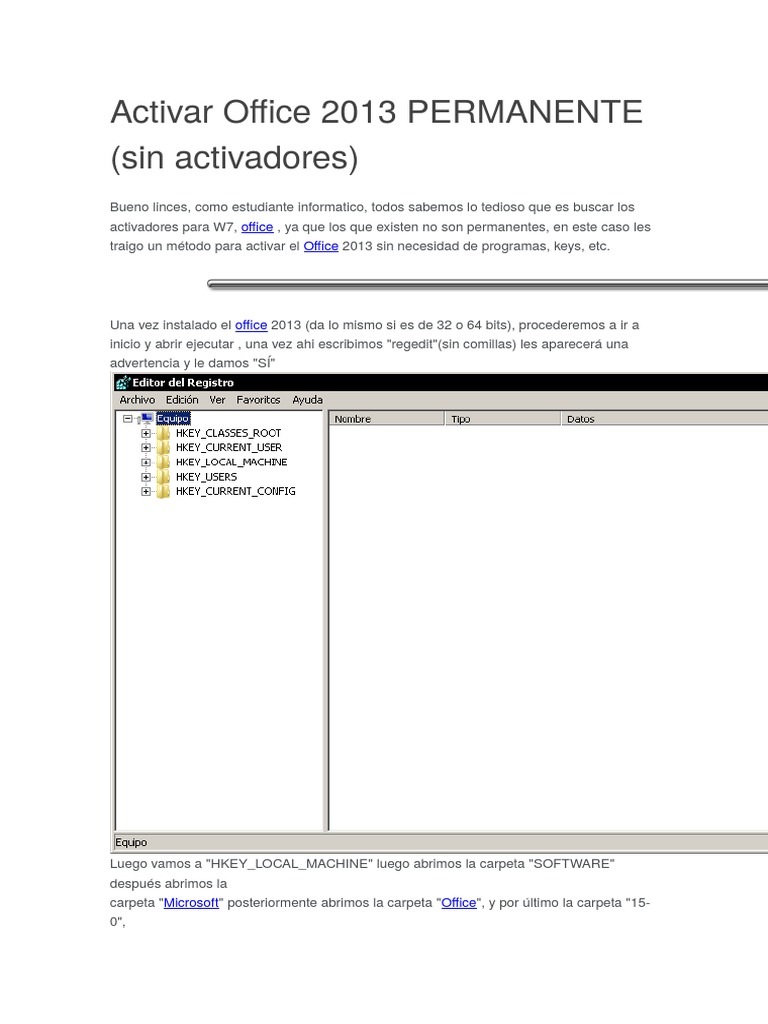This screenshot has height=1024, width=768.
Task: Expand HKEY_LOCAL_MACHINE node
Action: (x=146, y=462)
